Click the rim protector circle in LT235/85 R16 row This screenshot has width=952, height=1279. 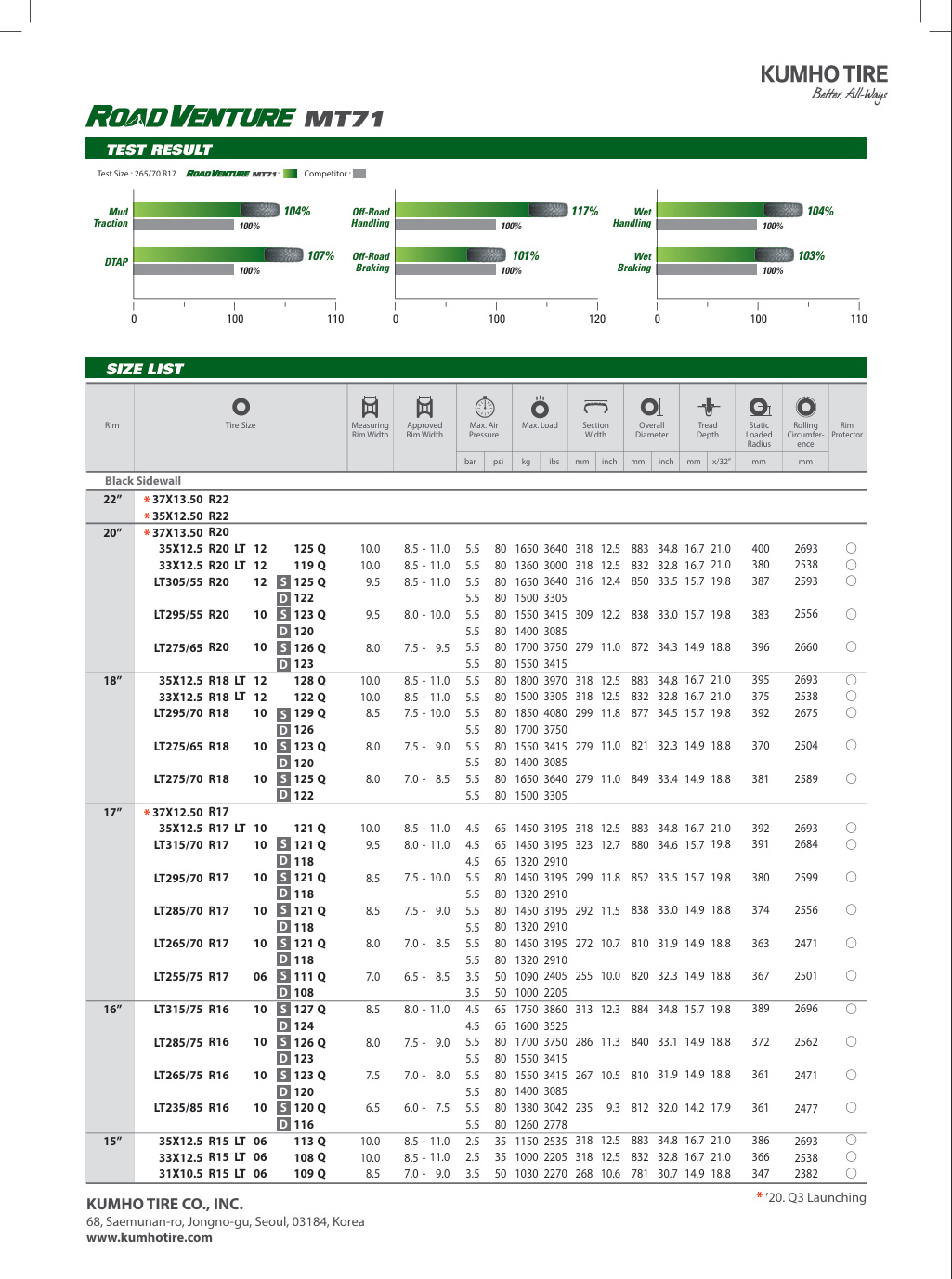point(851,1107)
